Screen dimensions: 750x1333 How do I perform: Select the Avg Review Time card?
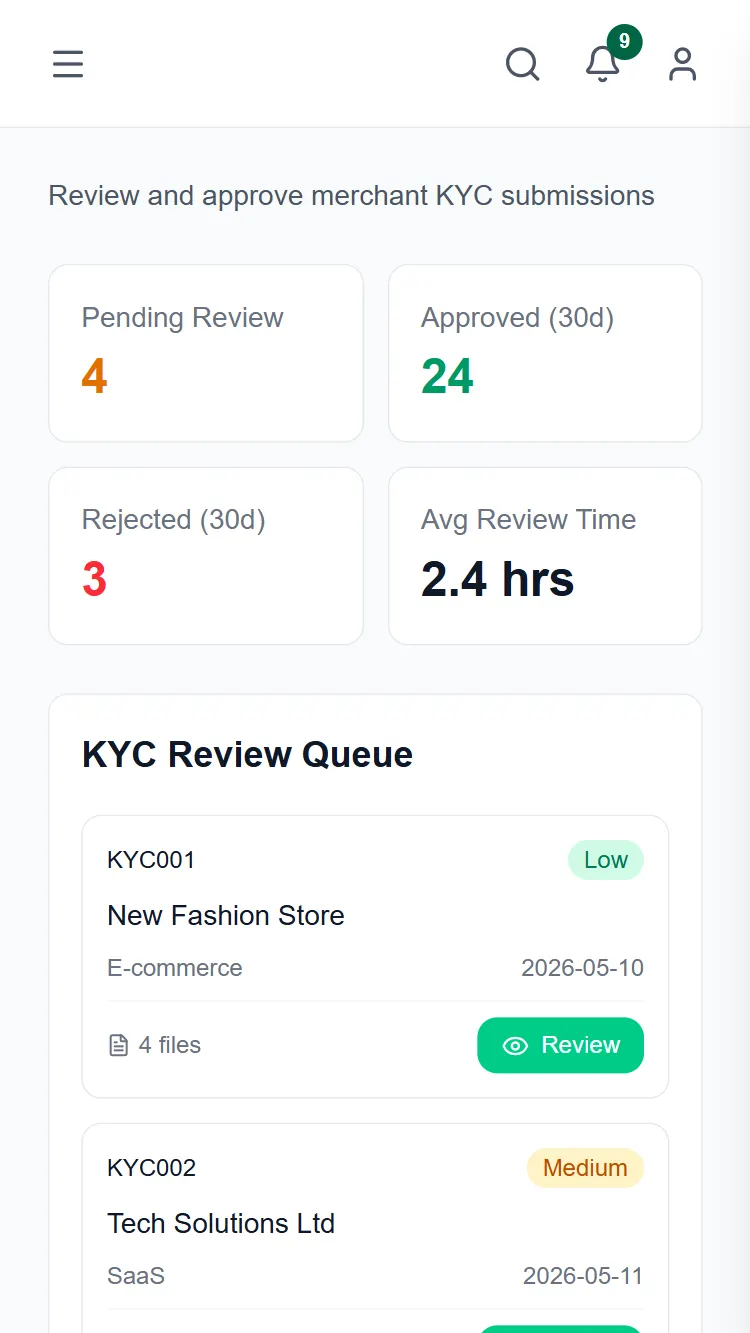click(545, 556)
